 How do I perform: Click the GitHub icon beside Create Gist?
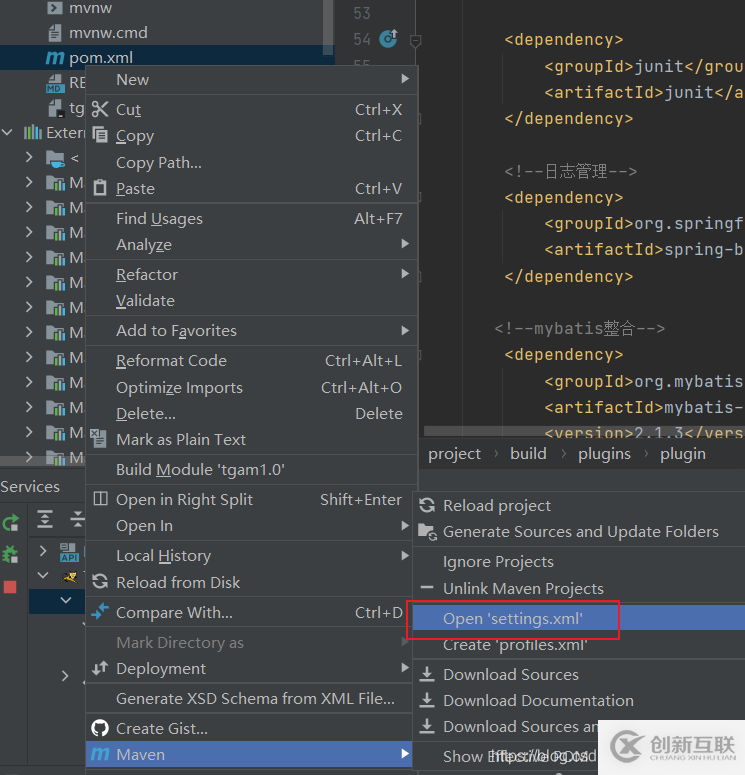[x=100, y=728]
